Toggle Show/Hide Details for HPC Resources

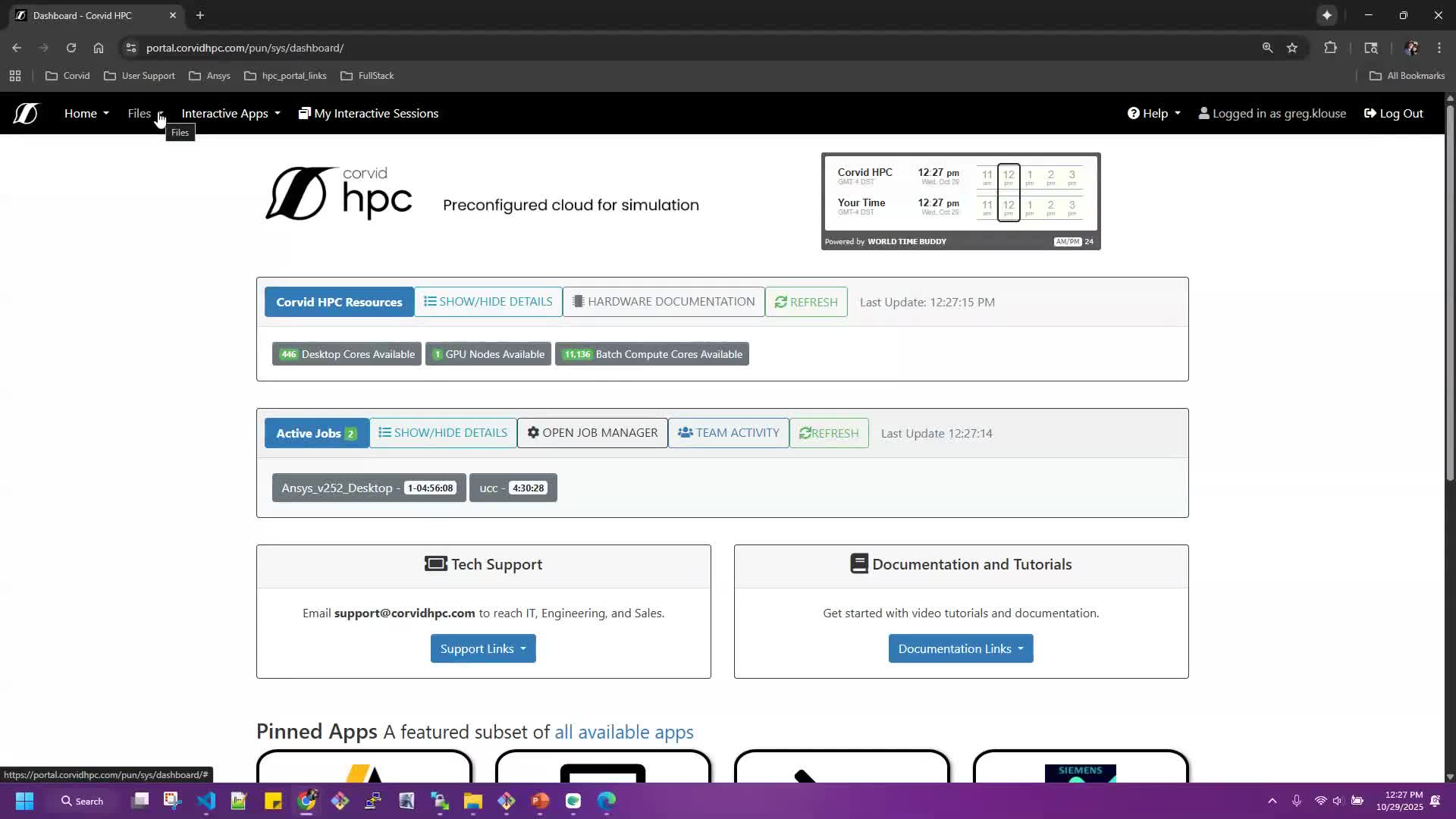pos(488,302)
